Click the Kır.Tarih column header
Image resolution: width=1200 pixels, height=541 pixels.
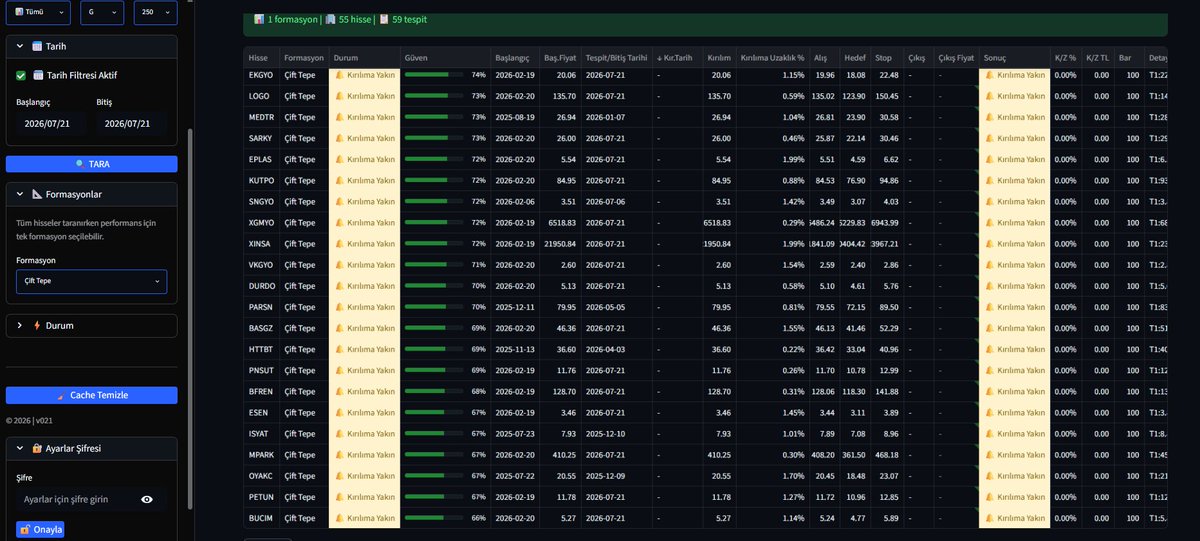[x=678, y=57]
